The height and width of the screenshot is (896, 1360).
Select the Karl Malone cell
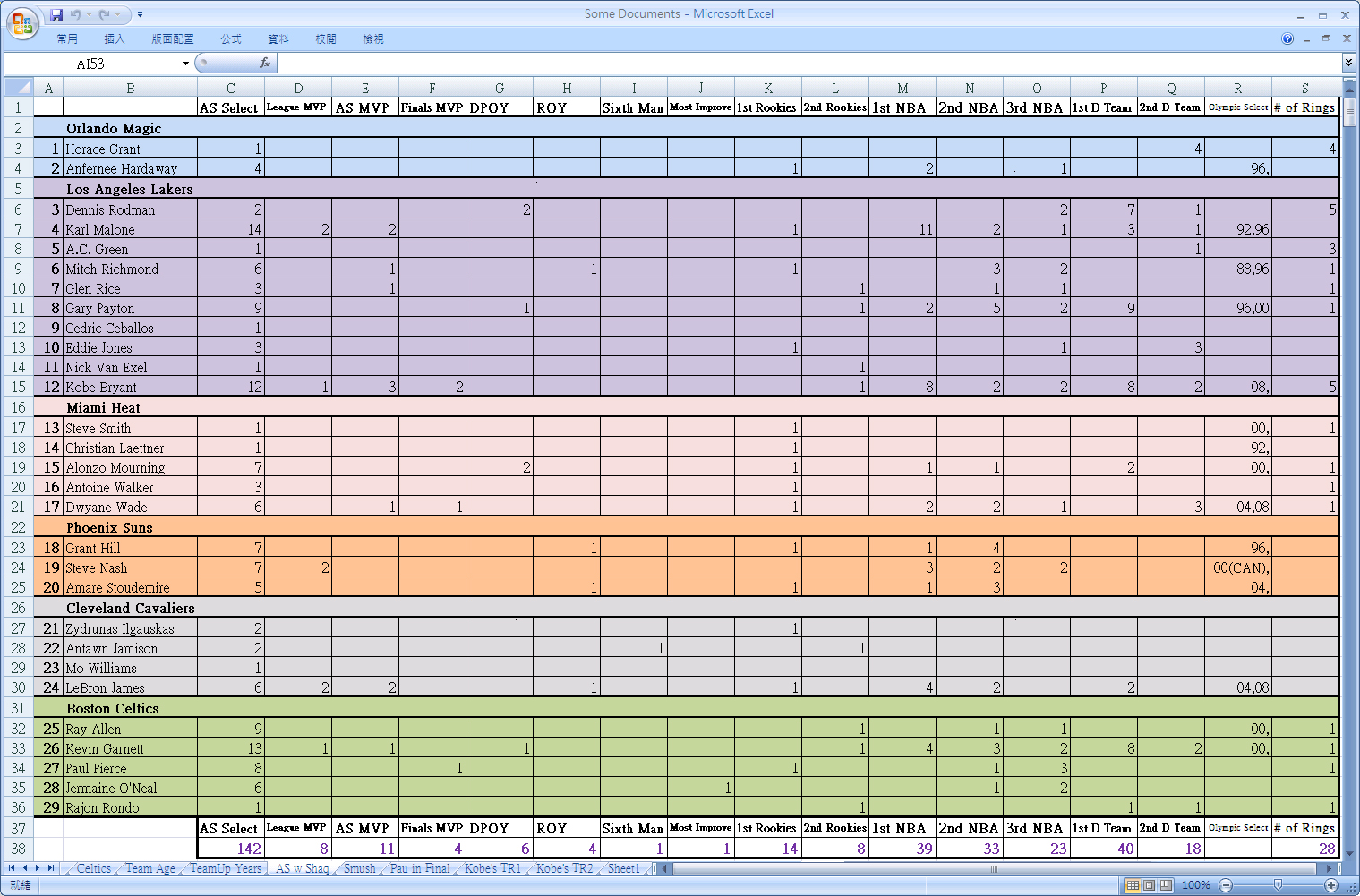(131, 229)
